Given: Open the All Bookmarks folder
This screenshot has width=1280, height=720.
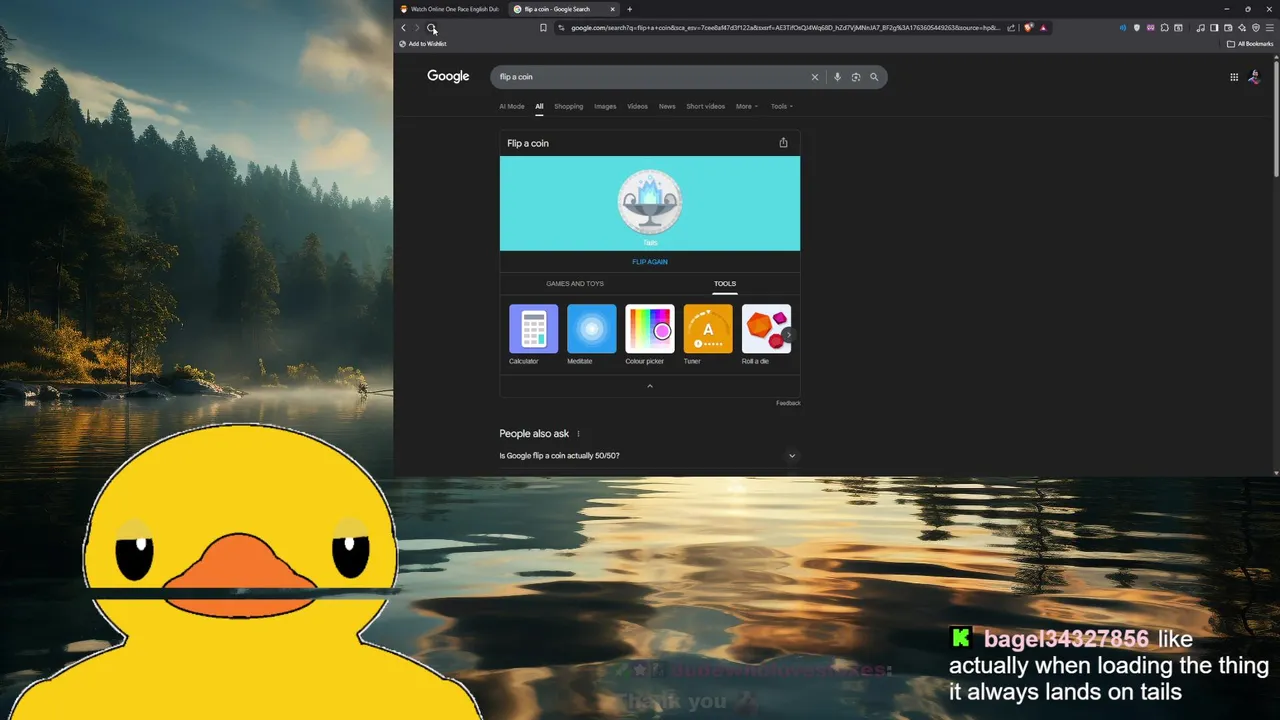Looking at the screenshot, I should click(1250, 44).
